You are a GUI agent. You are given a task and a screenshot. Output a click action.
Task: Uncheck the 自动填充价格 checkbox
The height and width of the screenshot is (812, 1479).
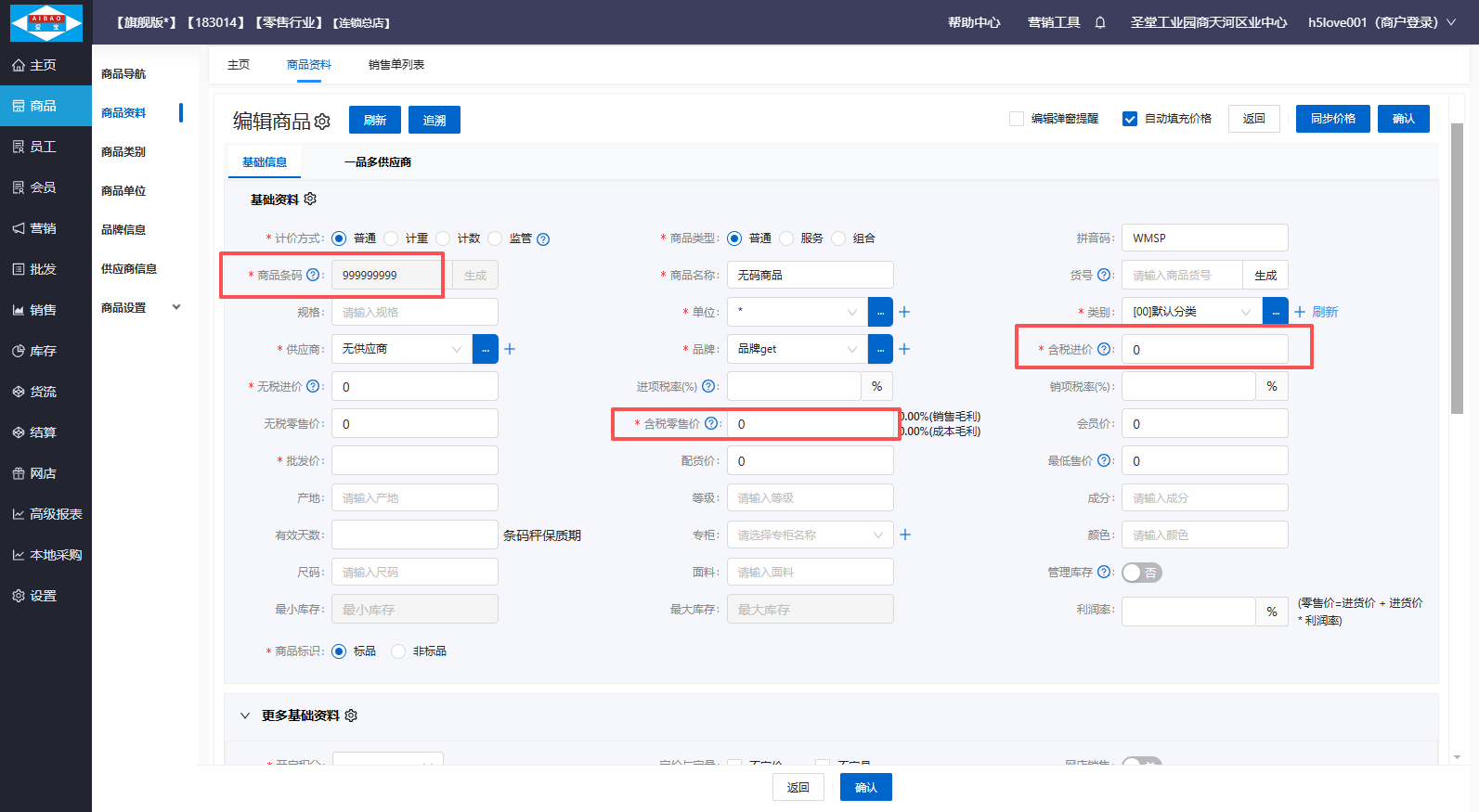[1130, 119]
